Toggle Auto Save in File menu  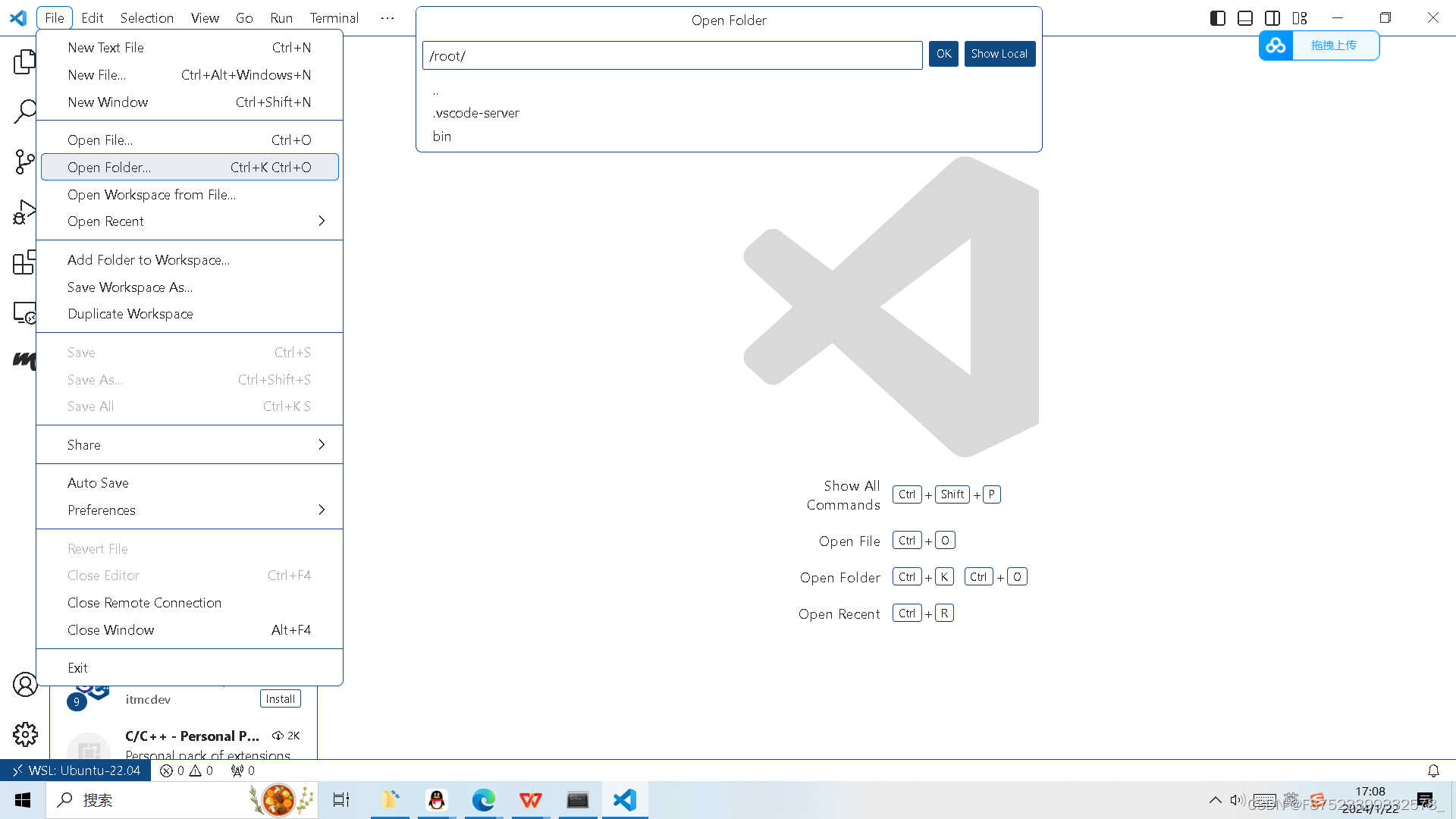(98, 483)
